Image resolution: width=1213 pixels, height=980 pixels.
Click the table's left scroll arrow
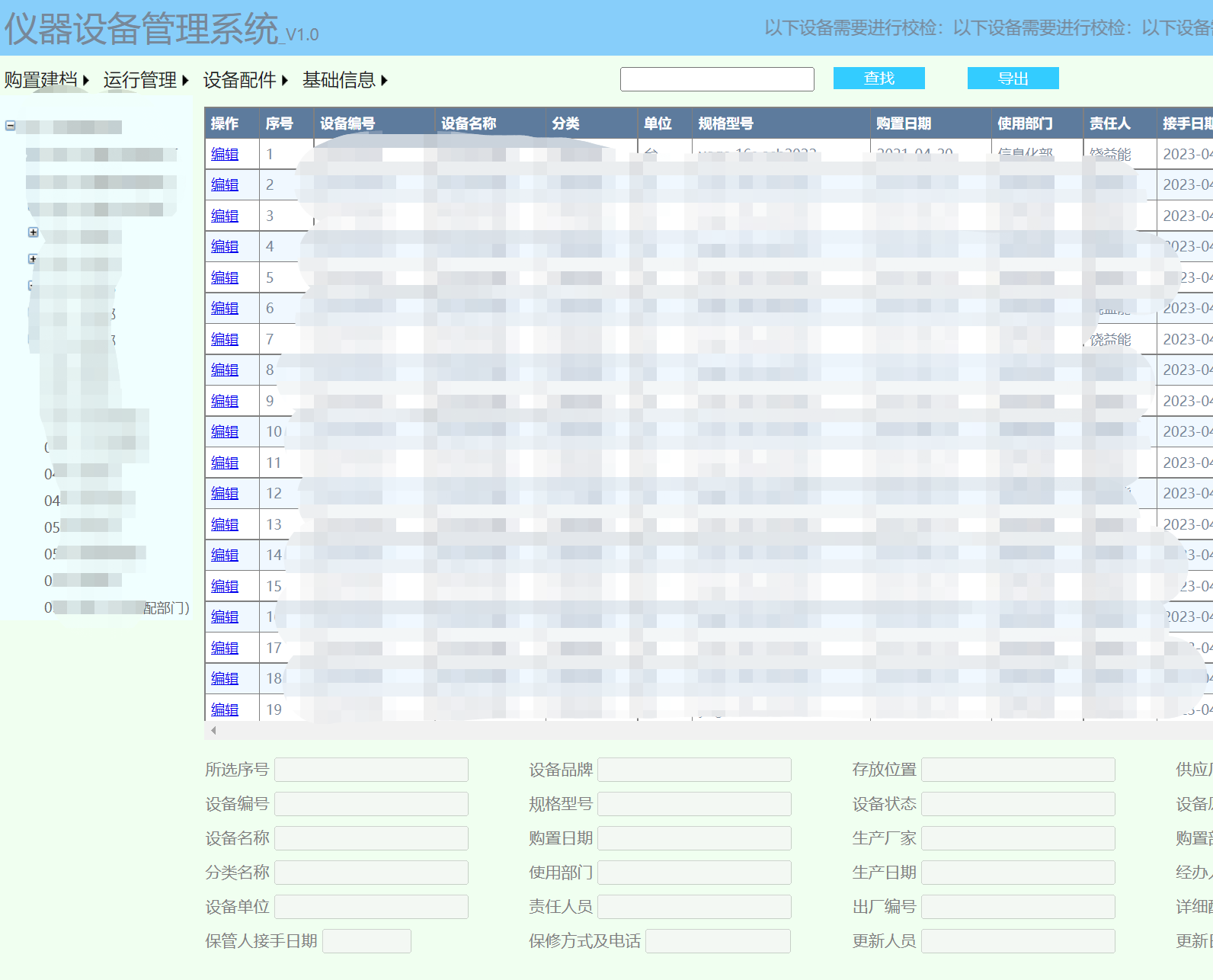click(213, 730)
